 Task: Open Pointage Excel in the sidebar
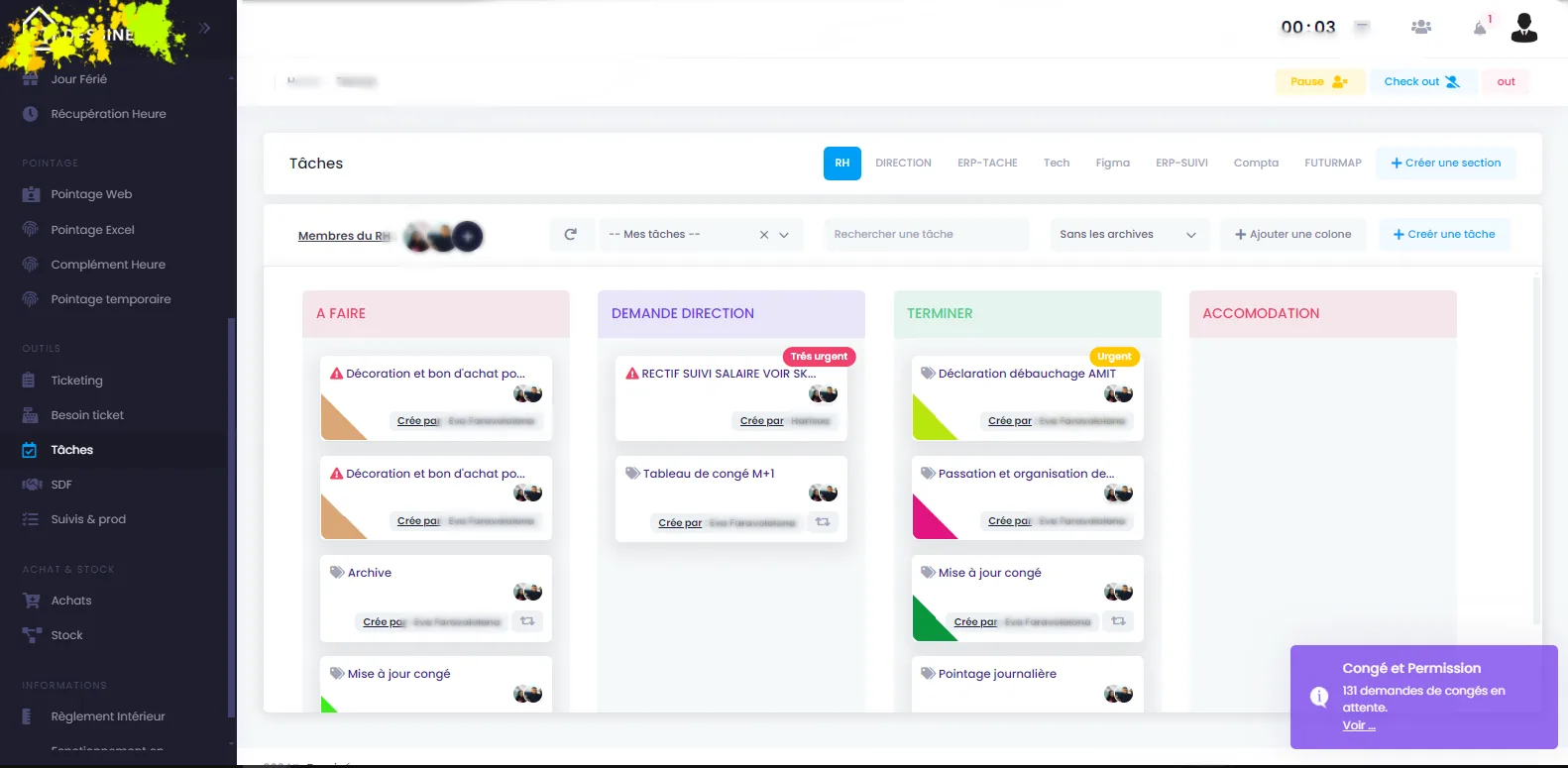pyautogui.click(x=92, y=230)
